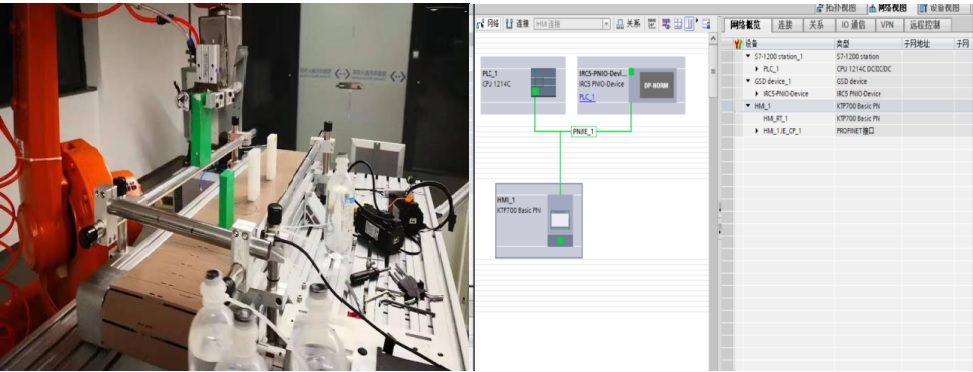Click the 网络 (Network) toolbar button
This screenshot has width=973, height=372.
(488, 24)
